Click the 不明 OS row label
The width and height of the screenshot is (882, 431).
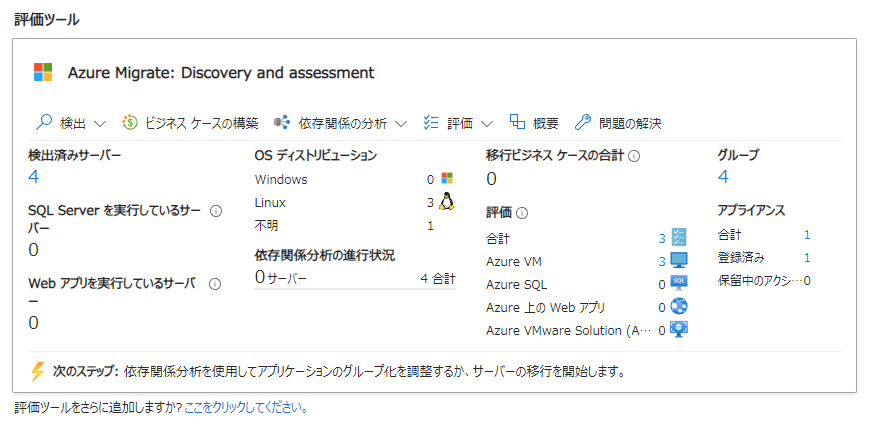tap(266, 226)
